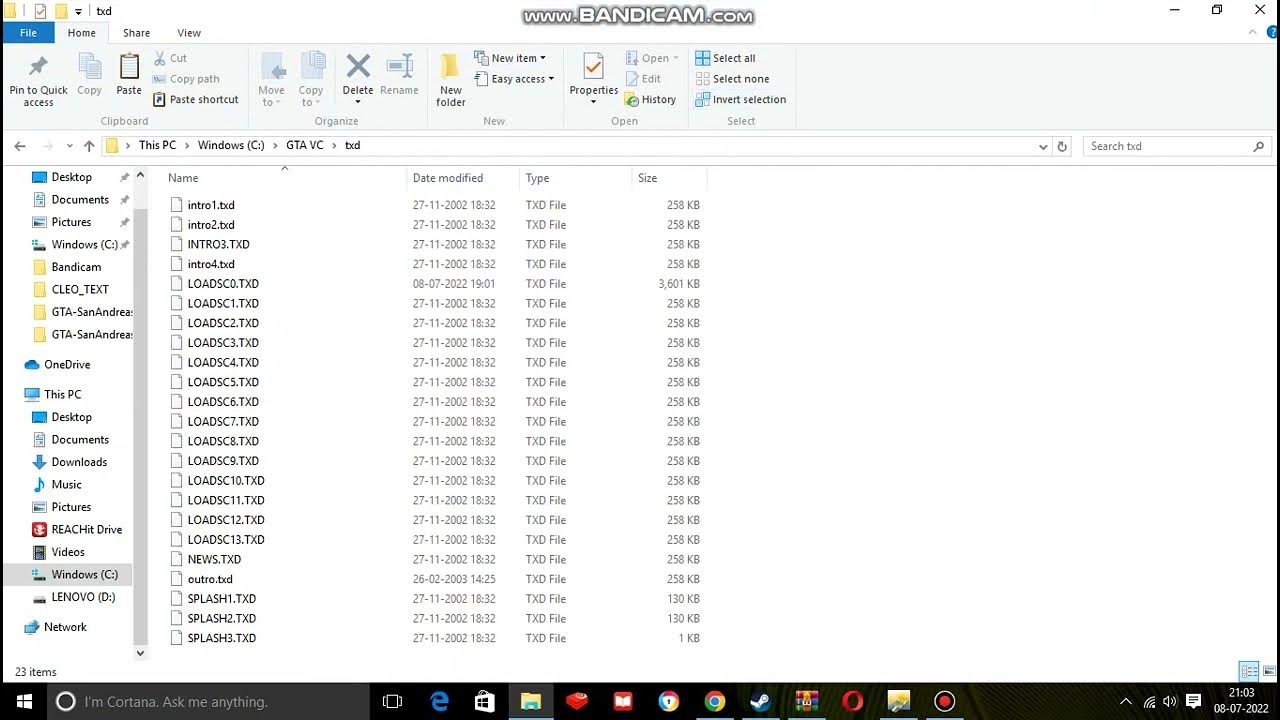The width and height of the screenshot is (1280, 720).
Task: Sort by the Name column header
Action: tap(183, 178)
